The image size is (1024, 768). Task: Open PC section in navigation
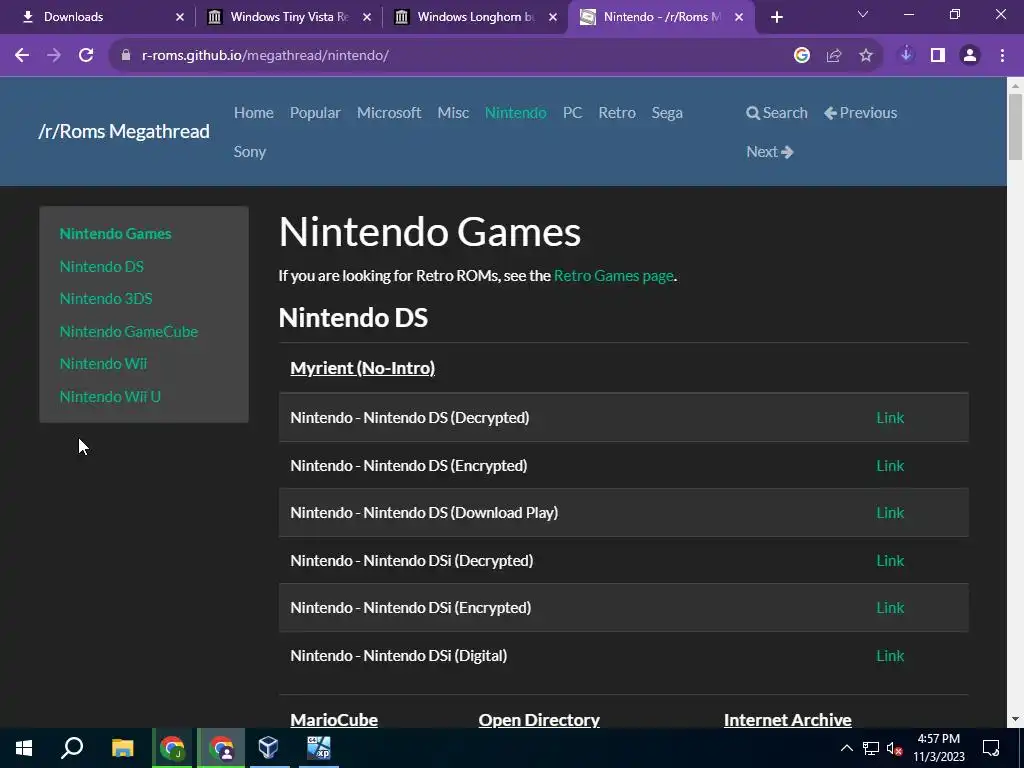click(x=572, y=112)
